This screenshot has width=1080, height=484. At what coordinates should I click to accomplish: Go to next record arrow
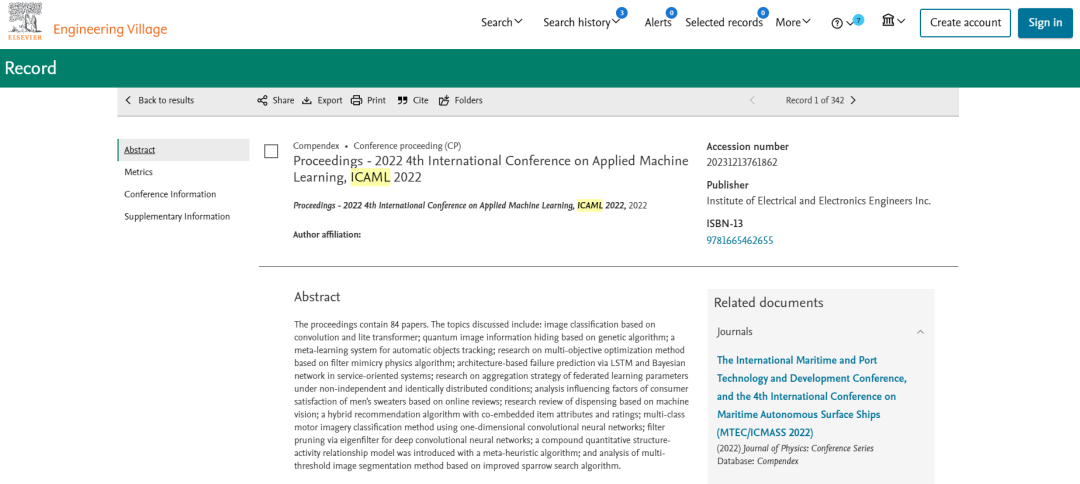(x=853, y=100)
